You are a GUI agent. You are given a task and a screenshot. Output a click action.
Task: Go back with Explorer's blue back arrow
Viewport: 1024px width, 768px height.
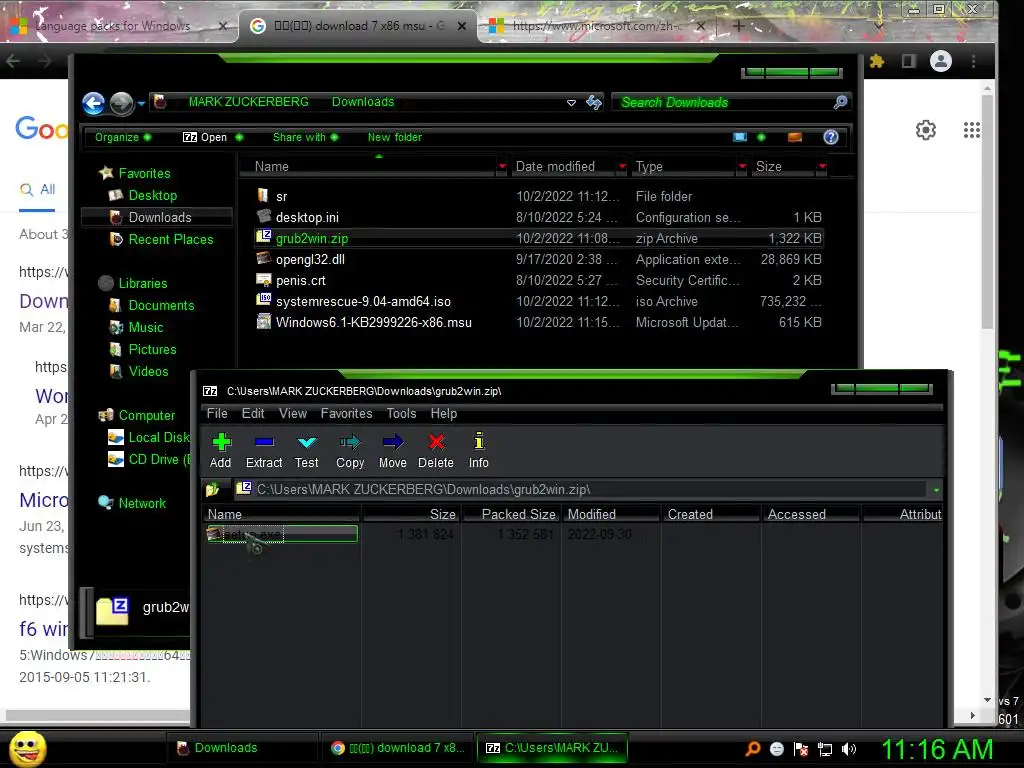point(93,103)
